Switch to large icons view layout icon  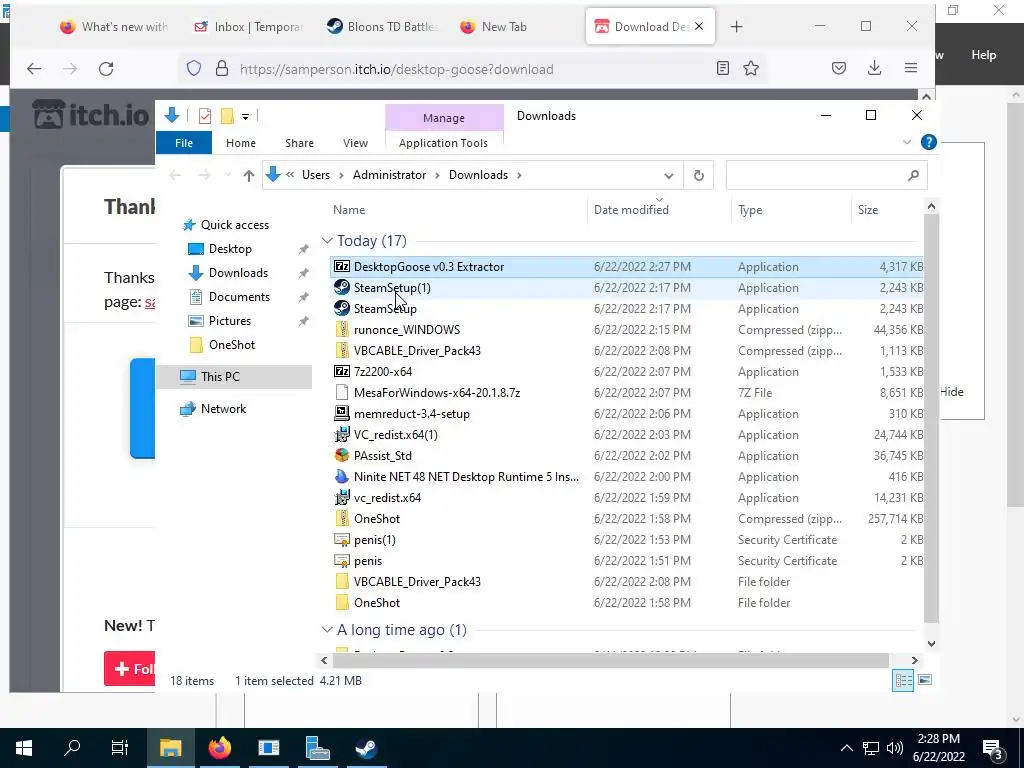click(925, 680)
